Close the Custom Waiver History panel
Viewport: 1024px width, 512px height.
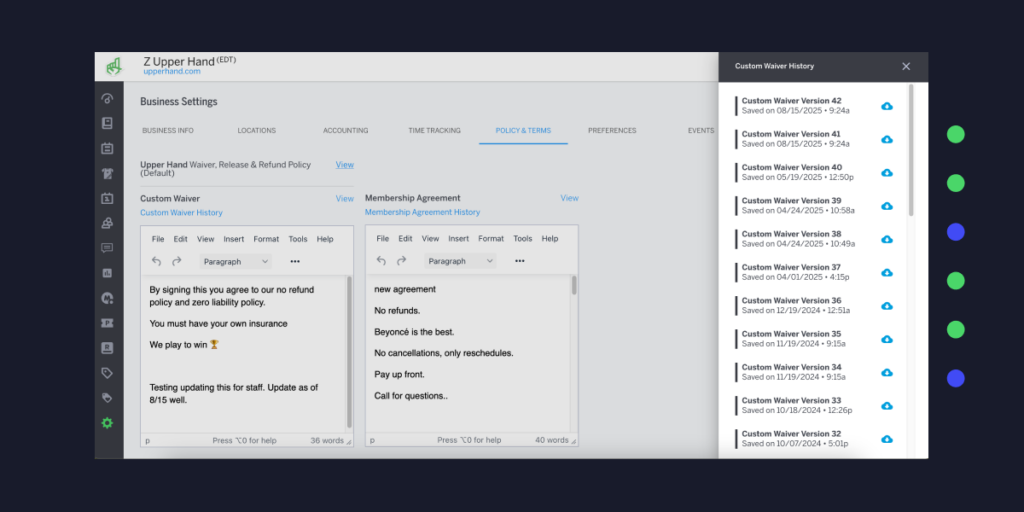click(906, 66)
